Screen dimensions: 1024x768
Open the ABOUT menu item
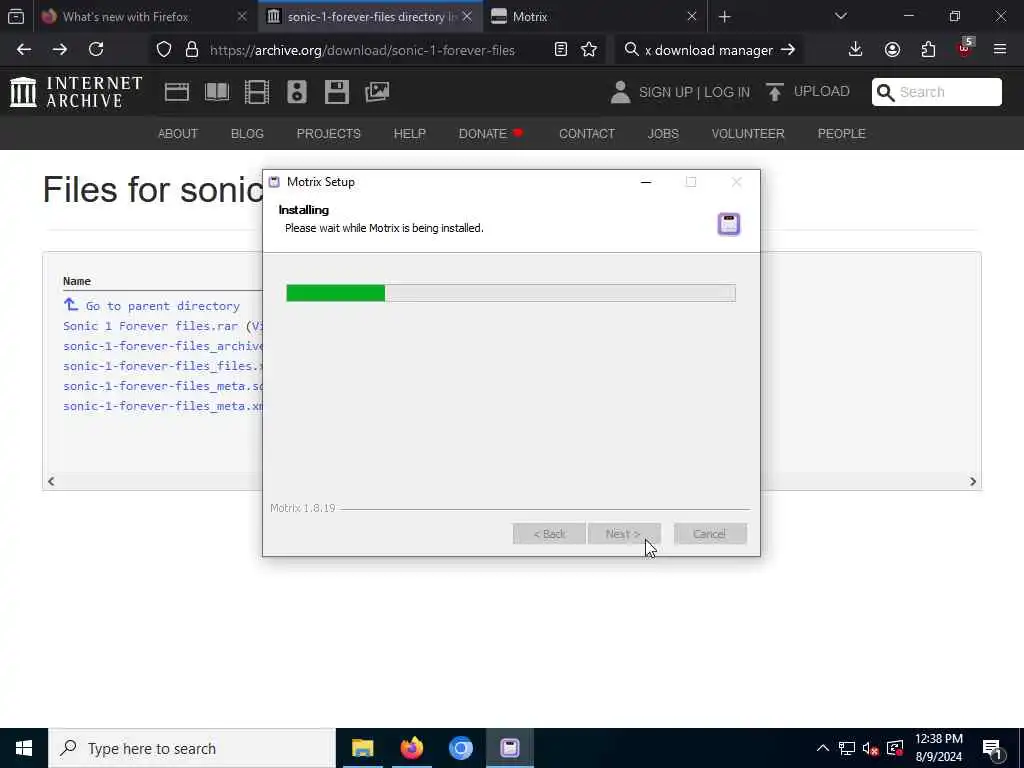click(178, 134)
